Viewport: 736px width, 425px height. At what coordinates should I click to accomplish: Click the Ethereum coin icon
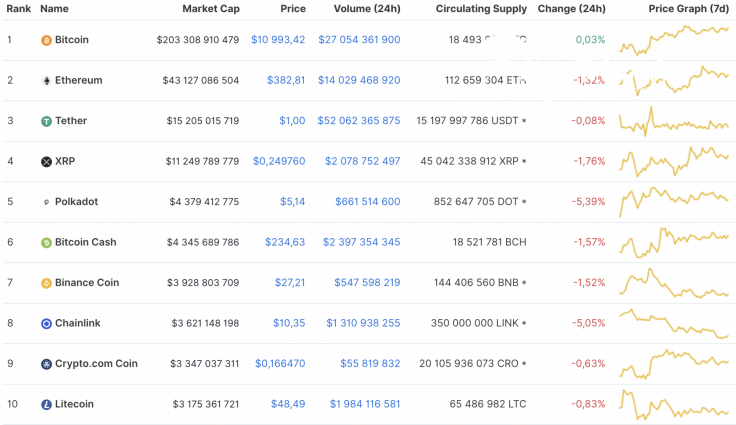pyautogui.click(x=46, y=81)
